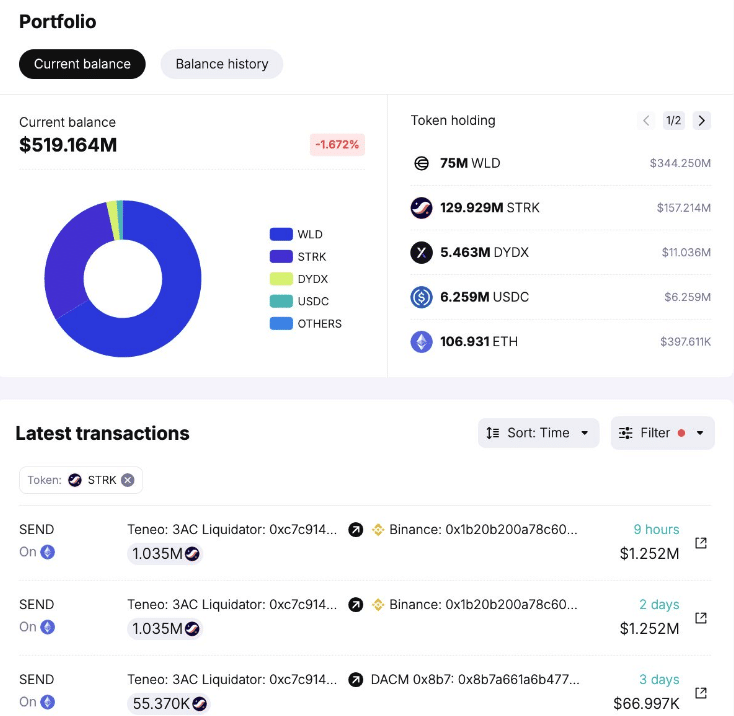This screenshot has height=716, width=734.
Task: Open Binance recipient in 2 days transaction
Action: click(483, 604)
